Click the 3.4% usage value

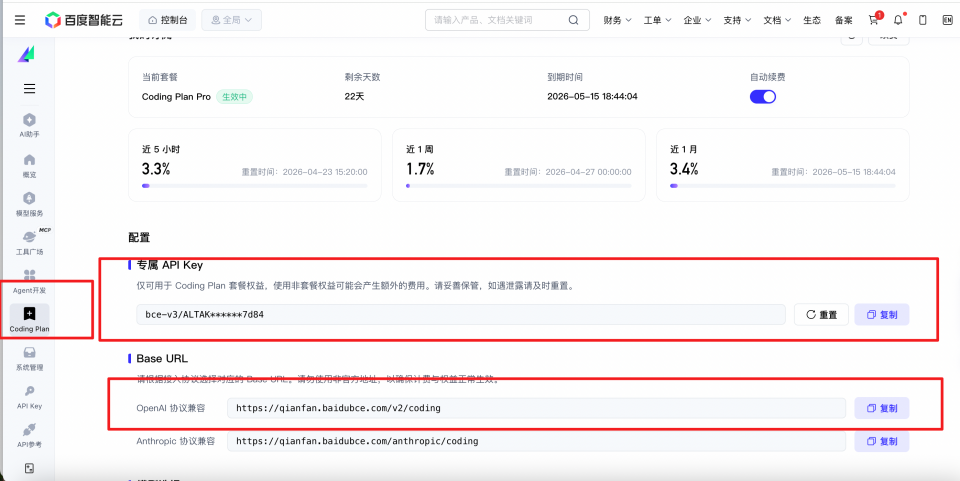point(684,169)
